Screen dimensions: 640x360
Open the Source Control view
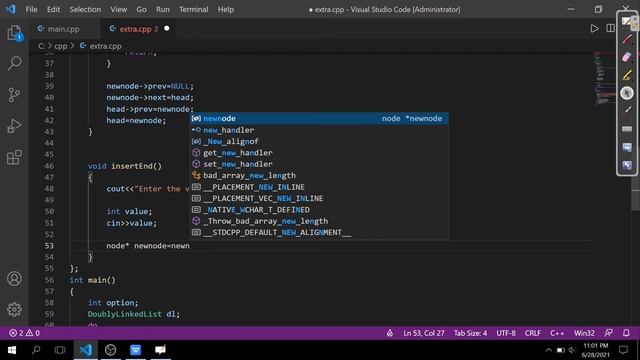pos(14,95)
